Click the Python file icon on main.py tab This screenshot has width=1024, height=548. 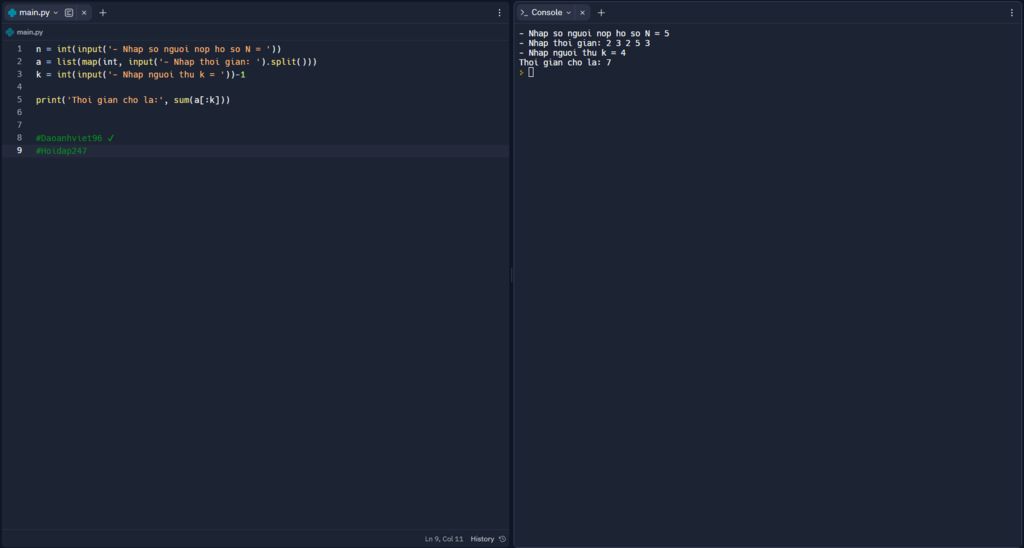(12, 13)
